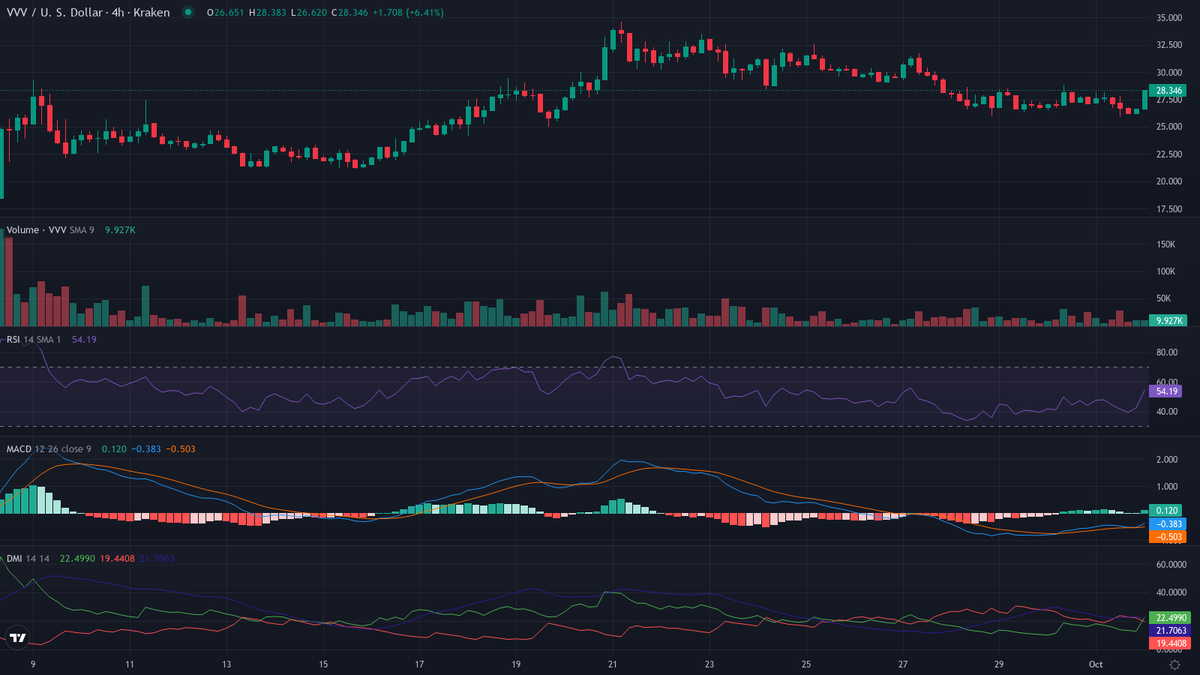Click the green 0.120 MACD scale label
This screenshot has width=1200, height=675.
point(1168,510)
